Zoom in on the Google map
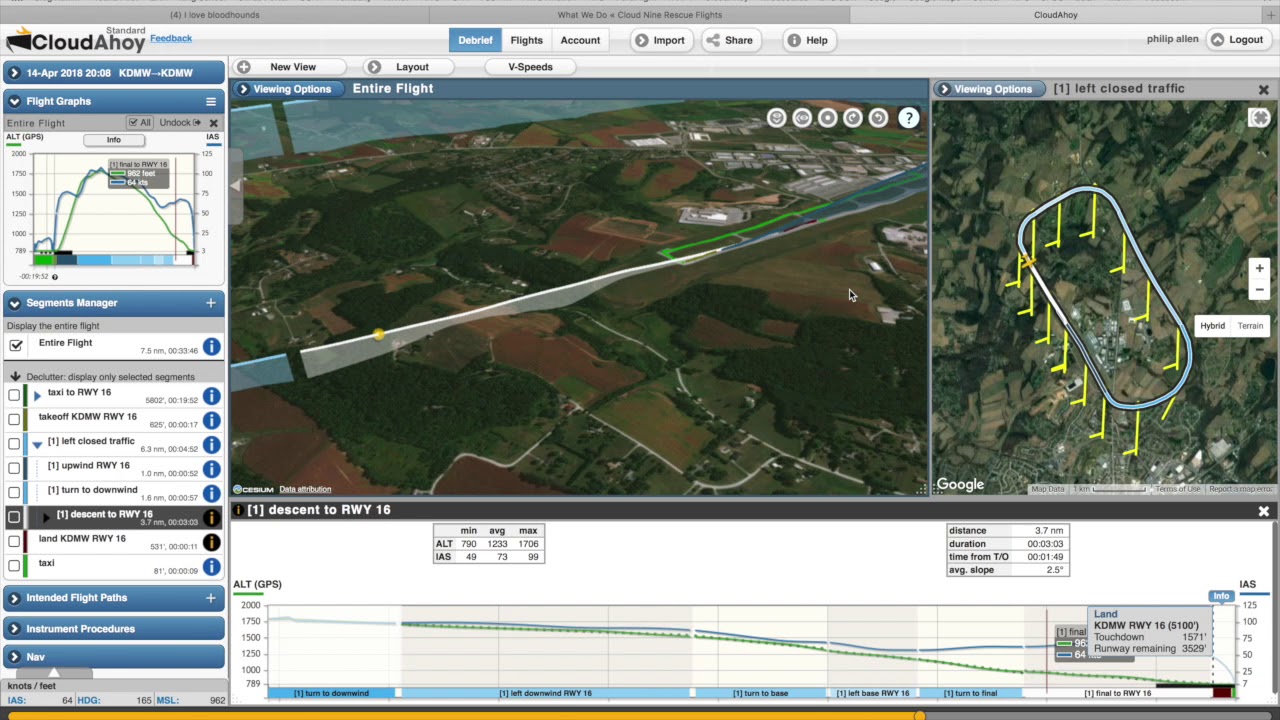 [1260, 268]
